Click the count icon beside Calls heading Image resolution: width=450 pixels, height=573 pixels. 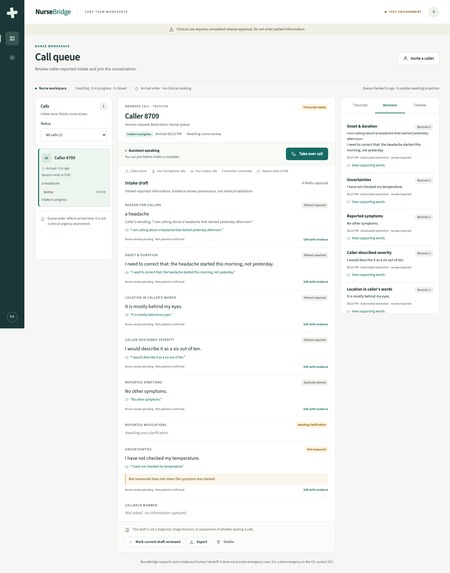[103, 106]
